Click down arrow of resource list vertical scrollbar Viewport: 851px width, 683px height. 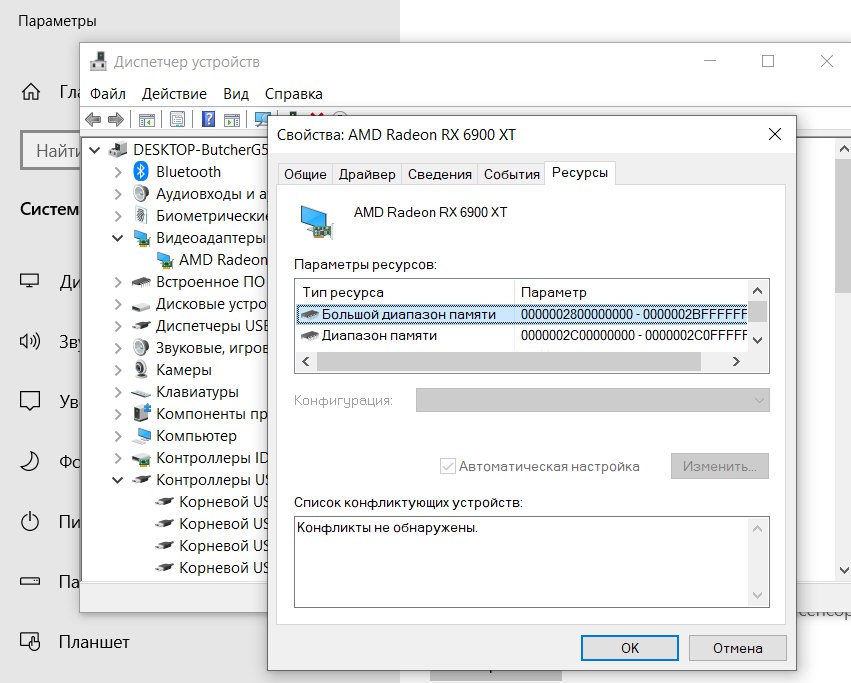click(x=758, y=340)
